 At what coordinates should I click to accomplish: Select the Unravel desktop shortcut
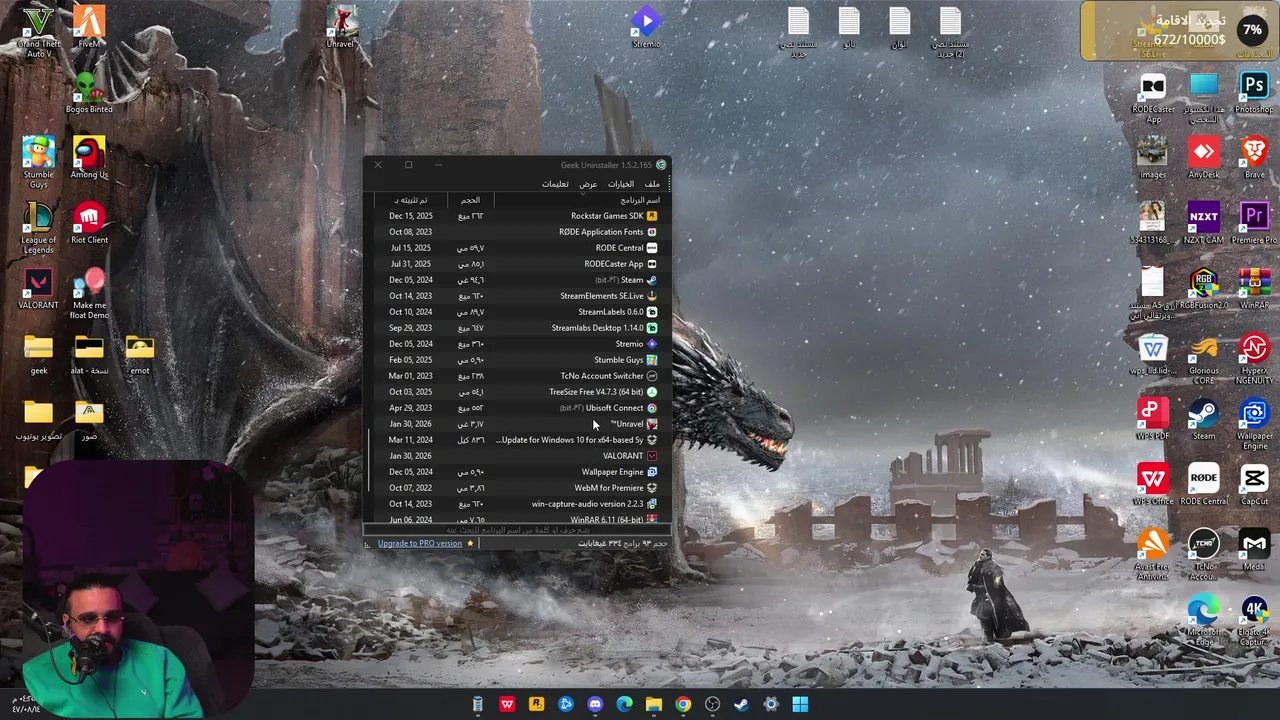[341, 27]
